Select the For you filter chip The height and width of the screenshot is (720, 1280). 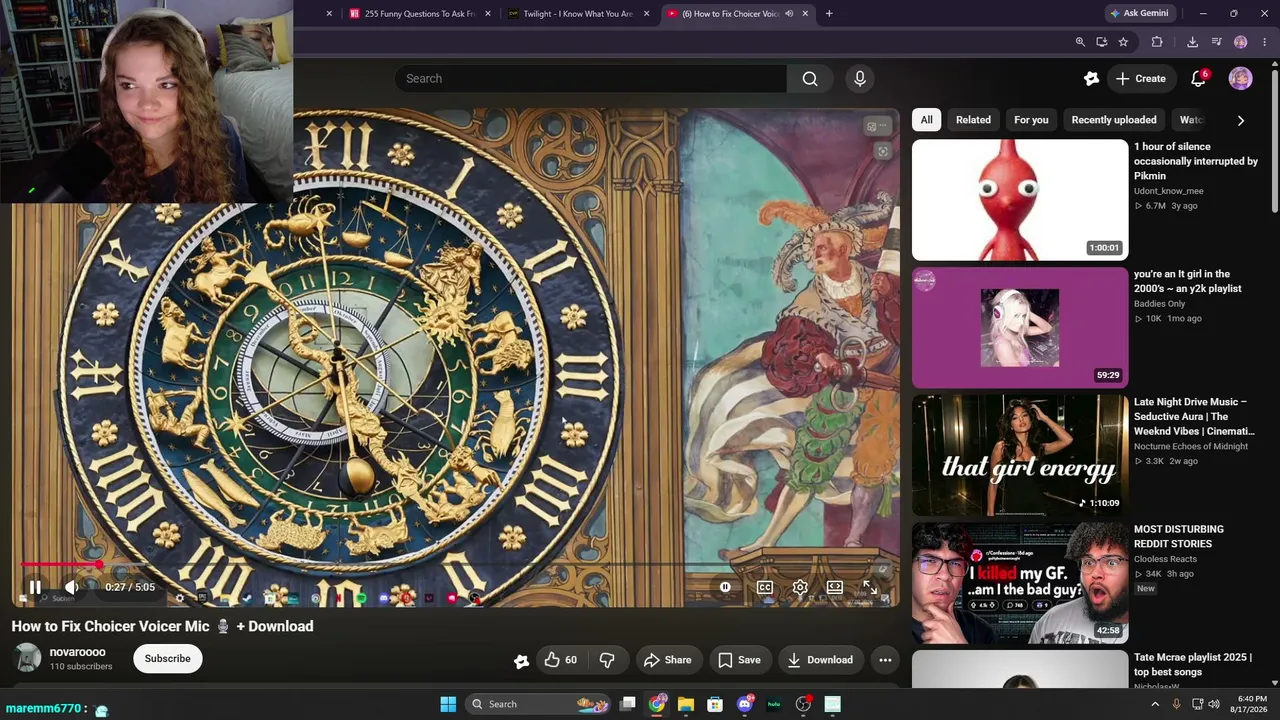(1031, 120)
